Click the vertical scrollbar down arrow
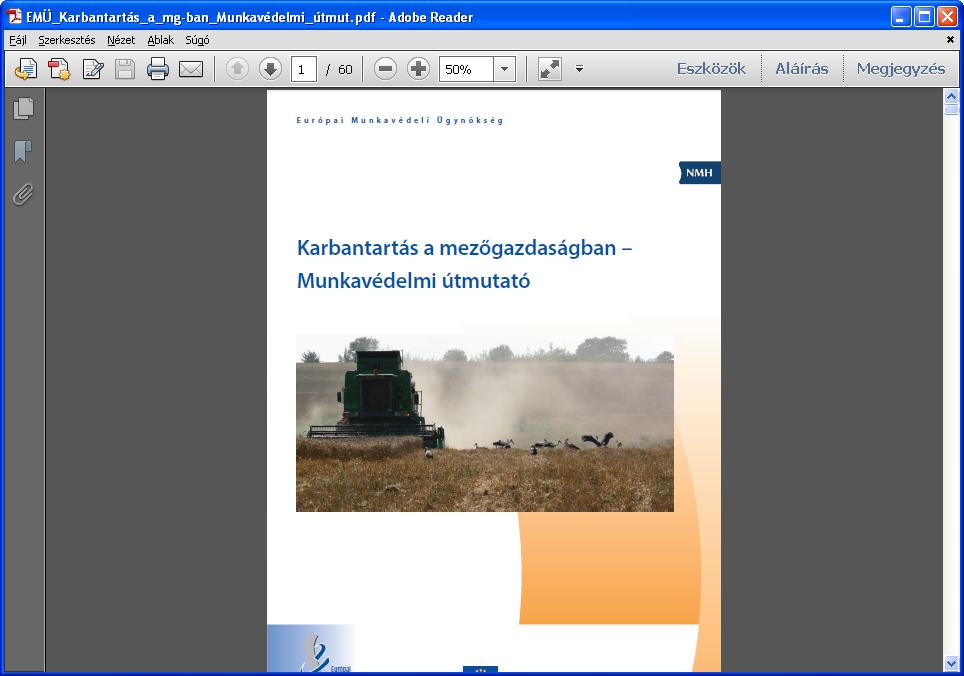964x676 pixels. click(x=951, y=663)
